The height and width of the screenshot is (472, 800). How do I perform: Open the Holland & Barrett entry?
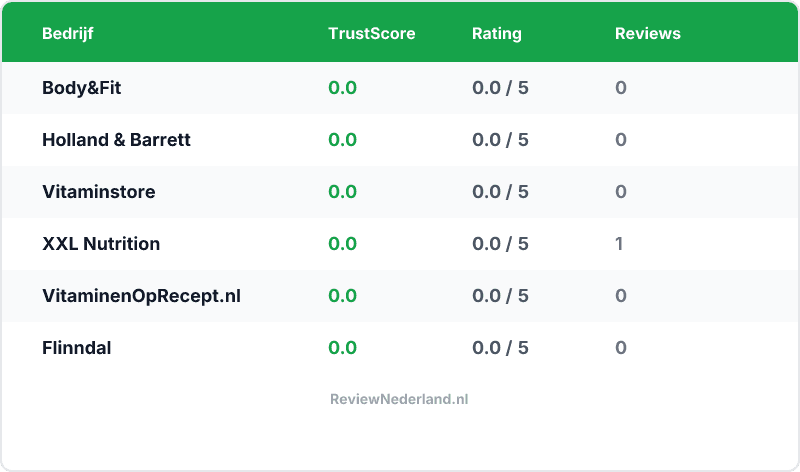tap(116, 140)
